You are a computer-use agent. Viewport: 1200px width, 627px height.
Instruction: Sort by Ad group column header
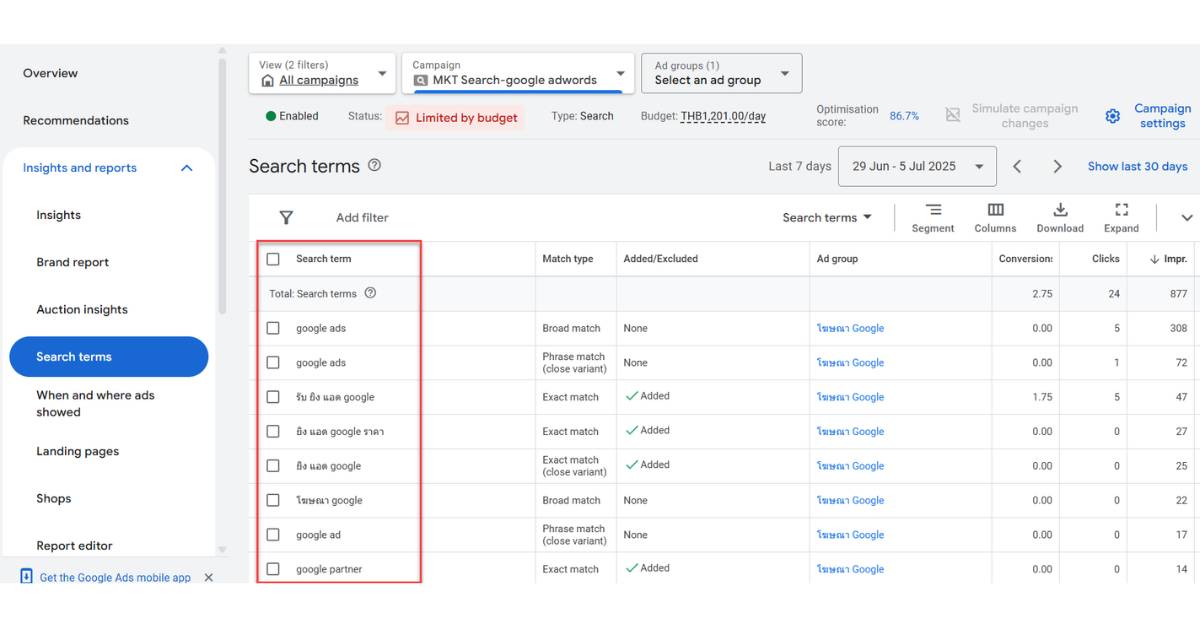pos(837,259)
